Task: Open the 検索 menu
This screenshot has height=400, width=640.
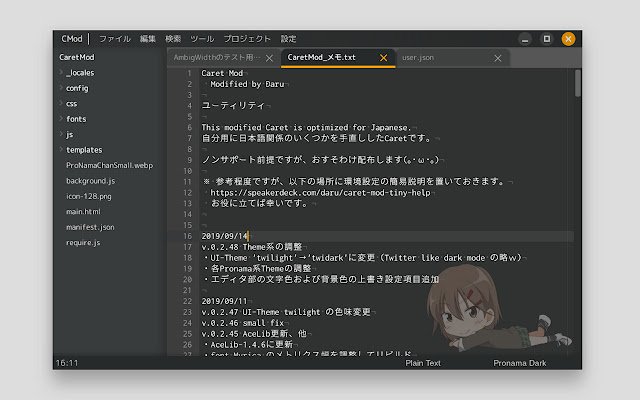Action: tap(173, 39)
